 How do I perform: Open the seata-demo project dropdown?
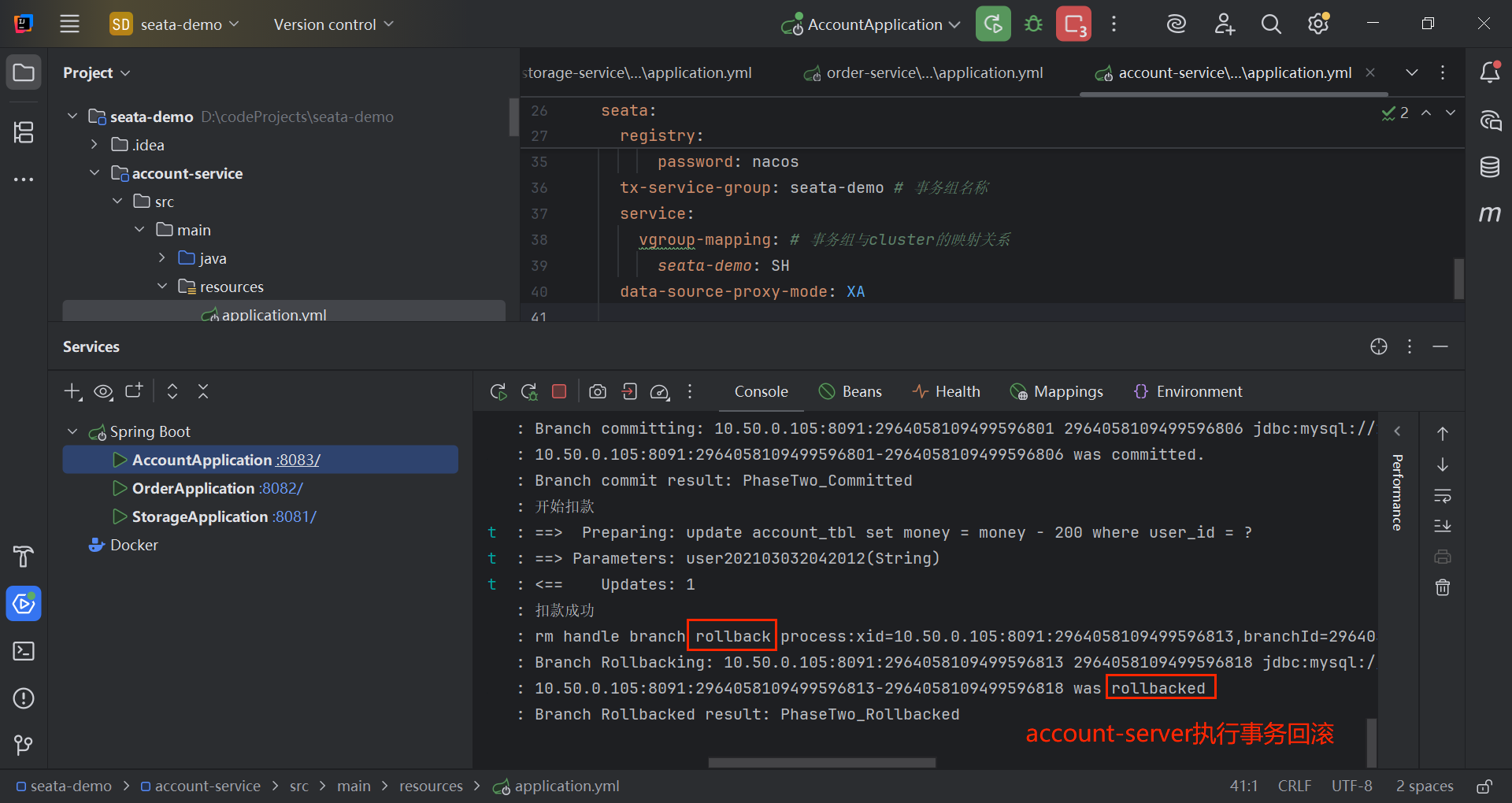pos(175,24)
